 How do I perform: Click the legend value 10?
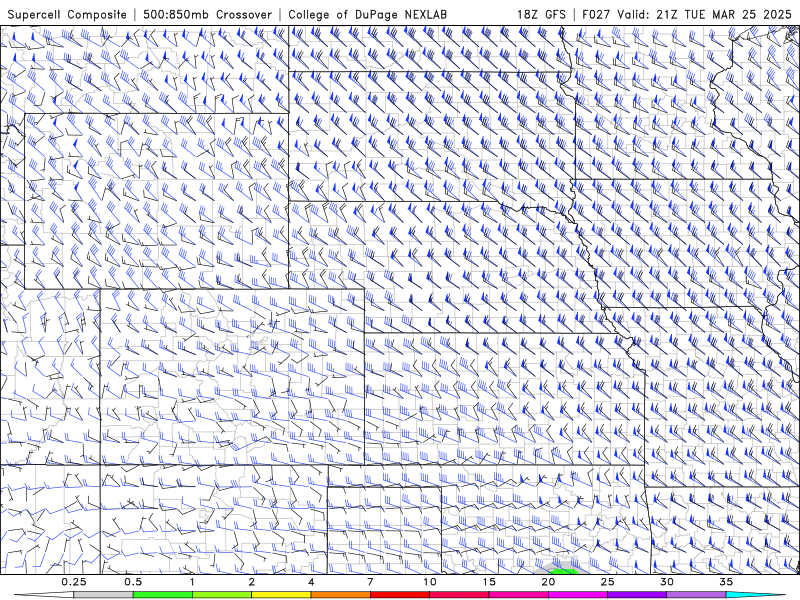[x=430, y=582]
